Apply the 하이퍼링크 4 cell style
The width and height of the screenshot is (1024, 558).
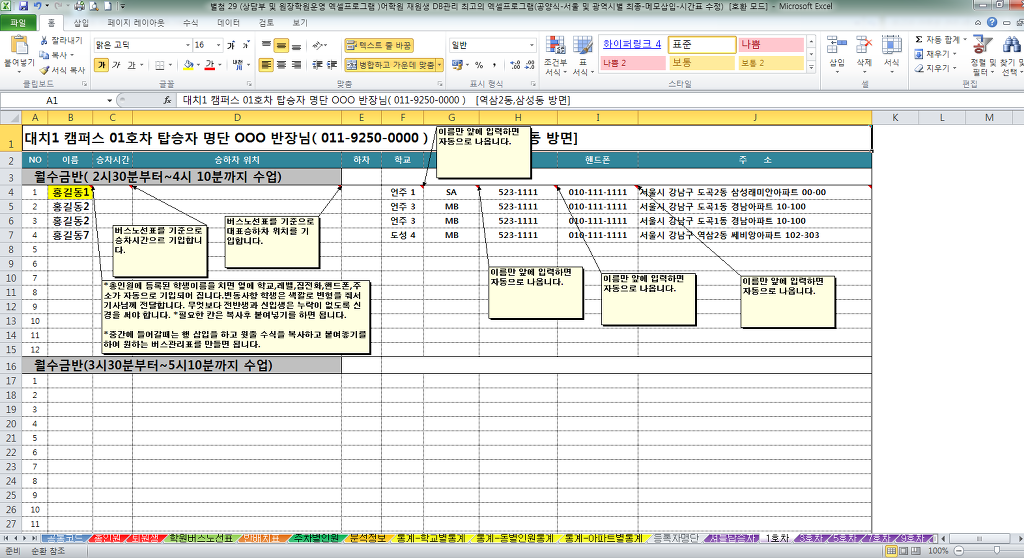[x=632, y=44]
